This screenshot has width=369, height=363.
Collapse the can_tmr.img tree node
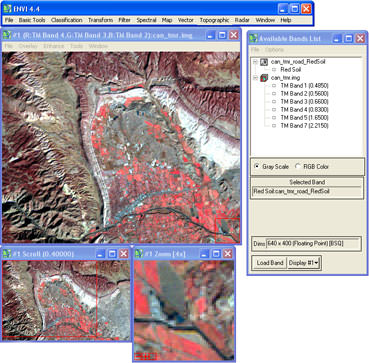(255, 78)
